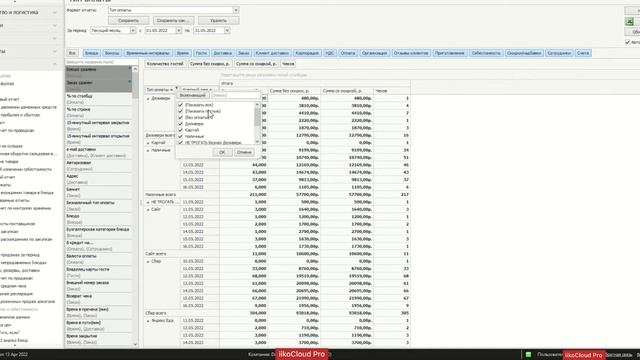The image size is (640, 360).
Task: Export report with the Excel icon
Action: pyautogui.click(x=629, y=21)
